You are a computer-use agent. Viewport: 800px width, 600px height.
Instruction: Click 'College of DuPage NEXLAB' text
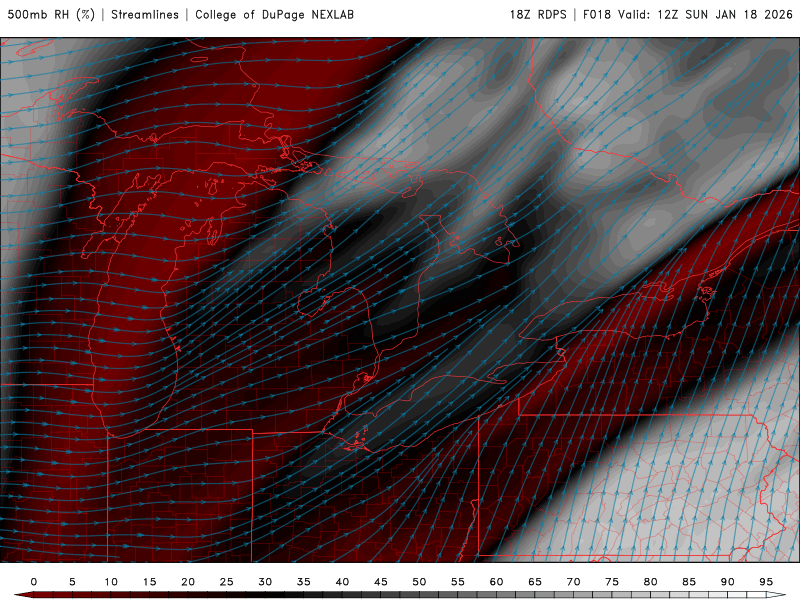[274, 15]
